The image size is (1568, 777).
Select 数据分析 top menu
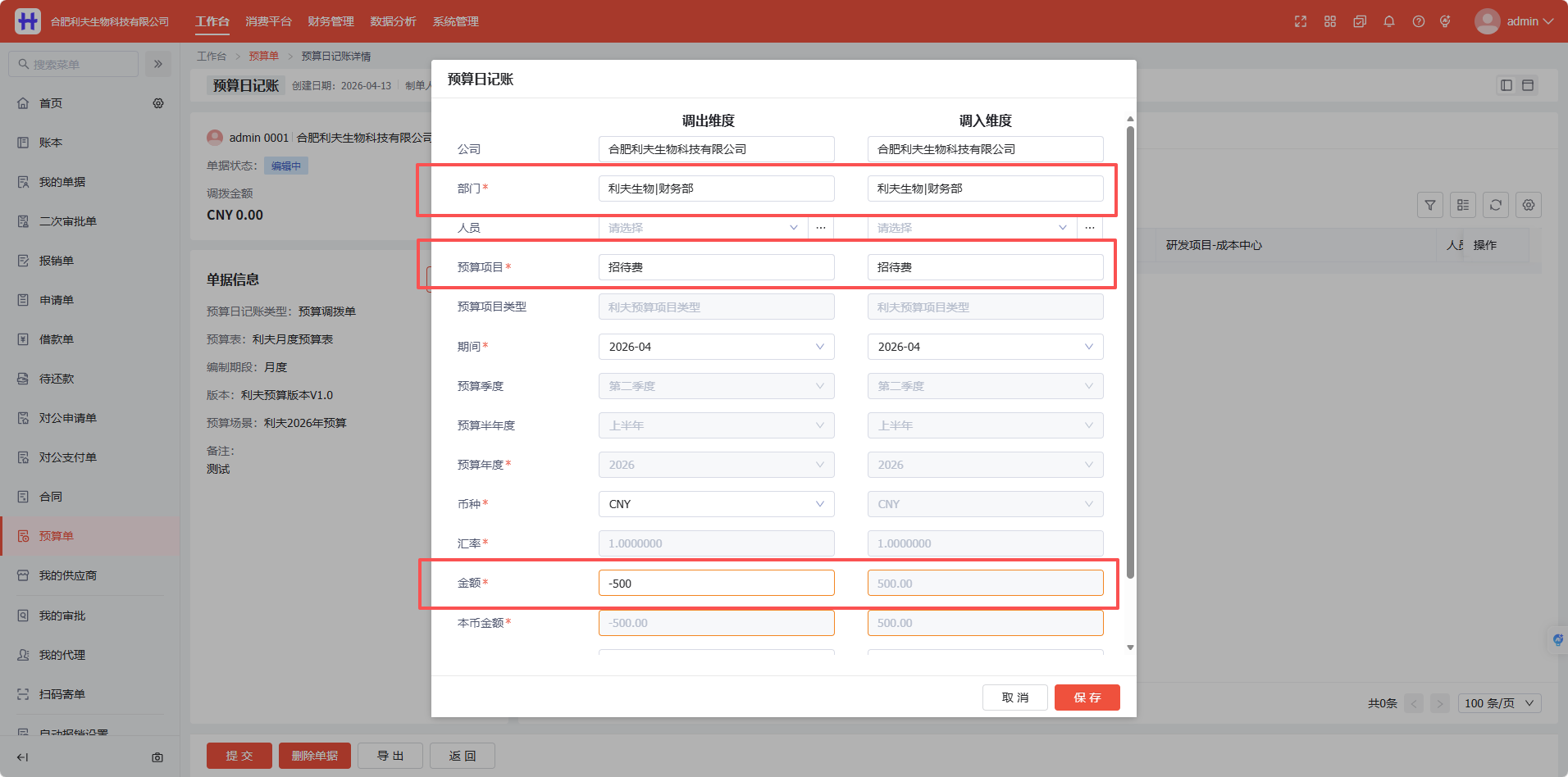(x=393, y=21)
